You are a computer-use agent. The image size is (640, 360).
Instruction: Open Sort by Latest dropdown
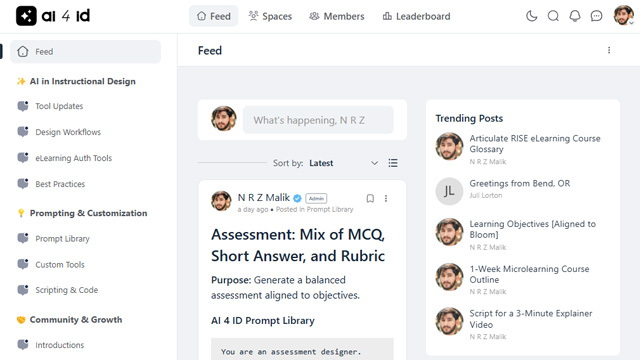click(343, 163)
